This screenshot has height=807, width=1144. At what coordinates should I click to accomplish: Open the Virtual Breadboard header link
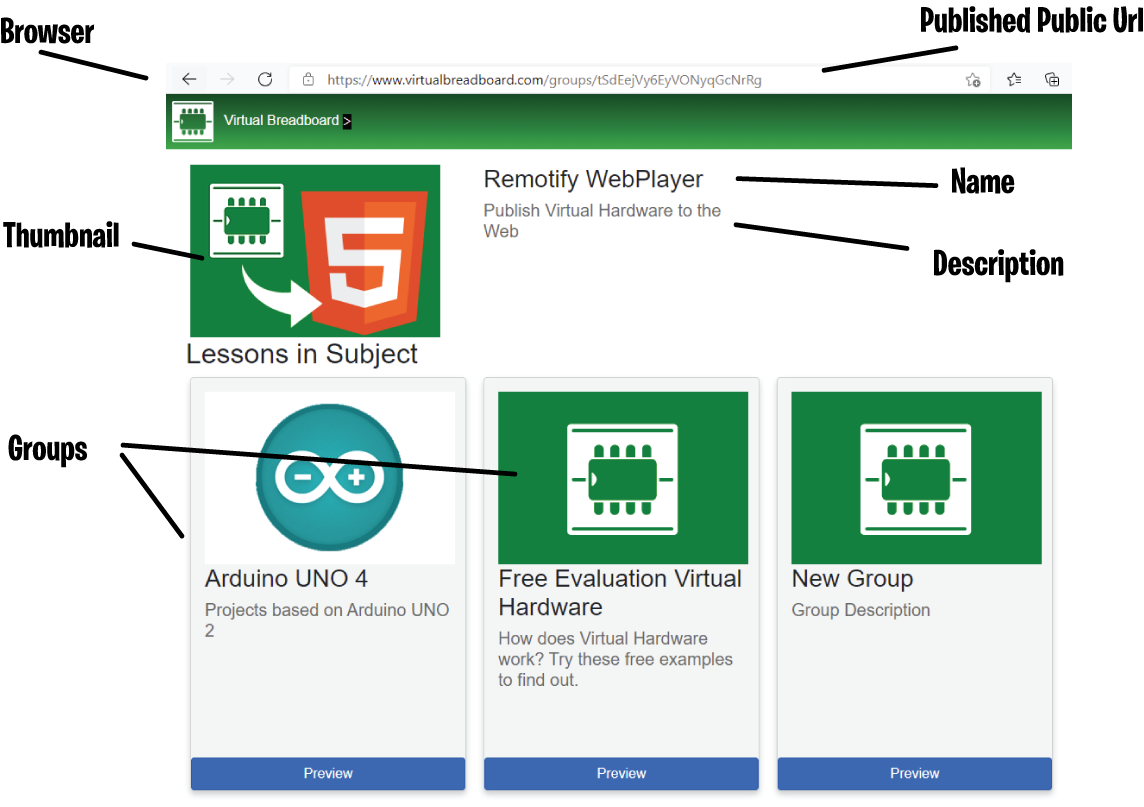click(x=281, y=120)
